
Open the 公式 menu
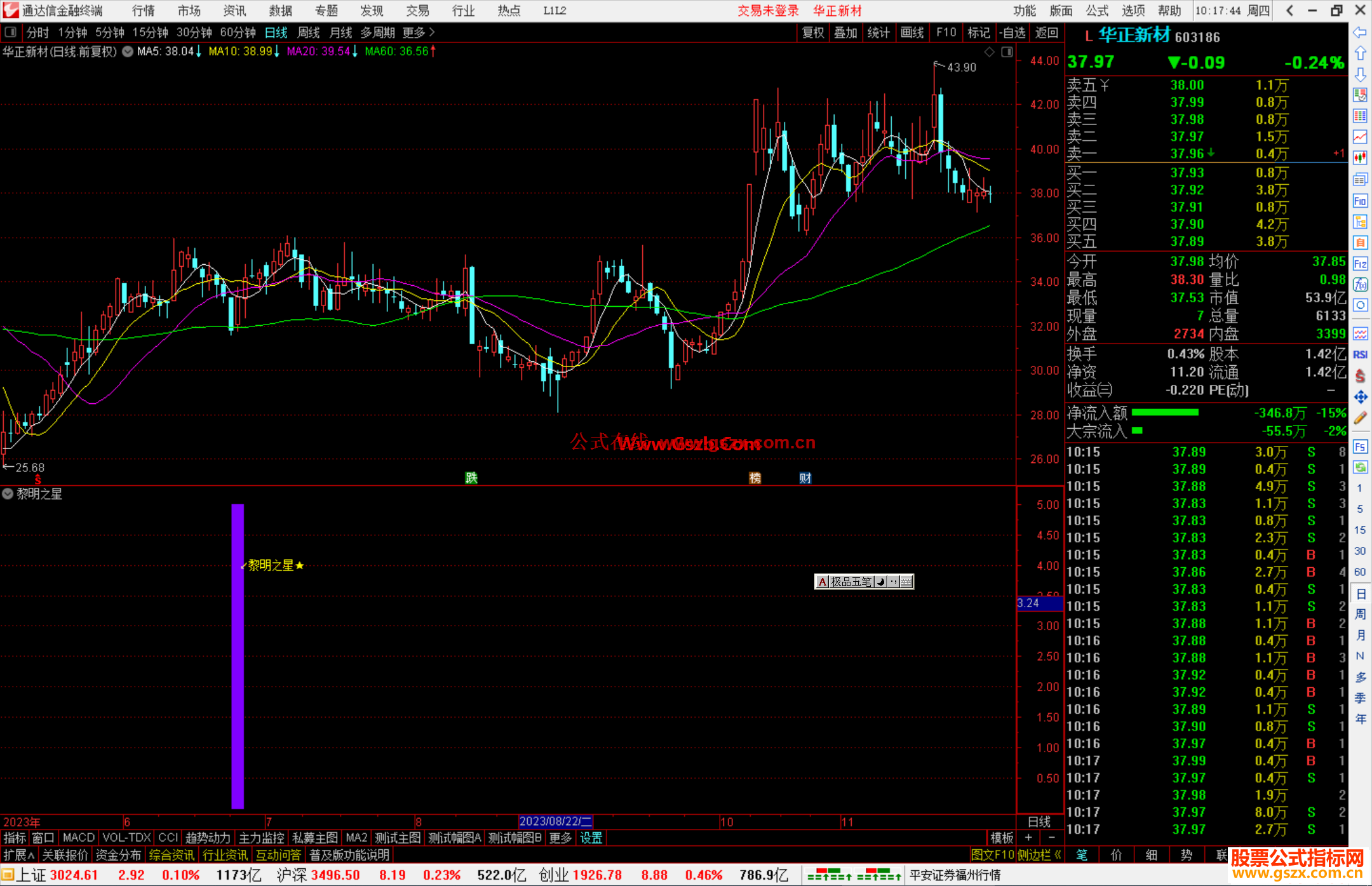tap(1097, 10)
